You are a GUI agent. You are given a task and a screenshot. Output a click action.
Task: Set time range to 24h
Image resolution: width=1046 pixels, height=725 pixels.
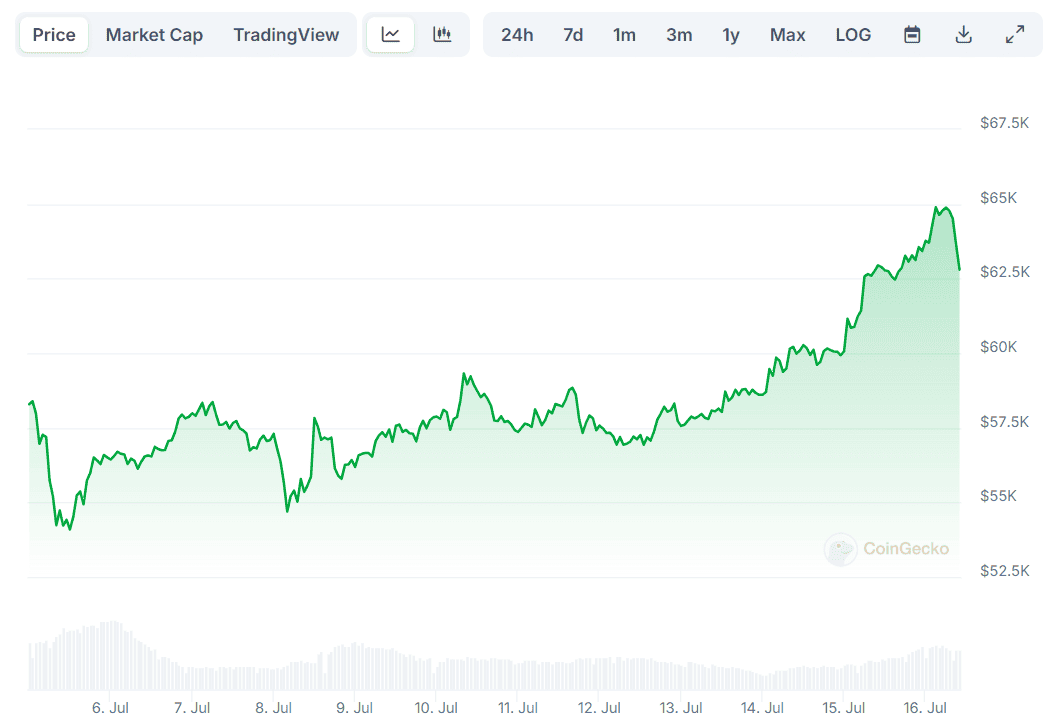[517, 35]
